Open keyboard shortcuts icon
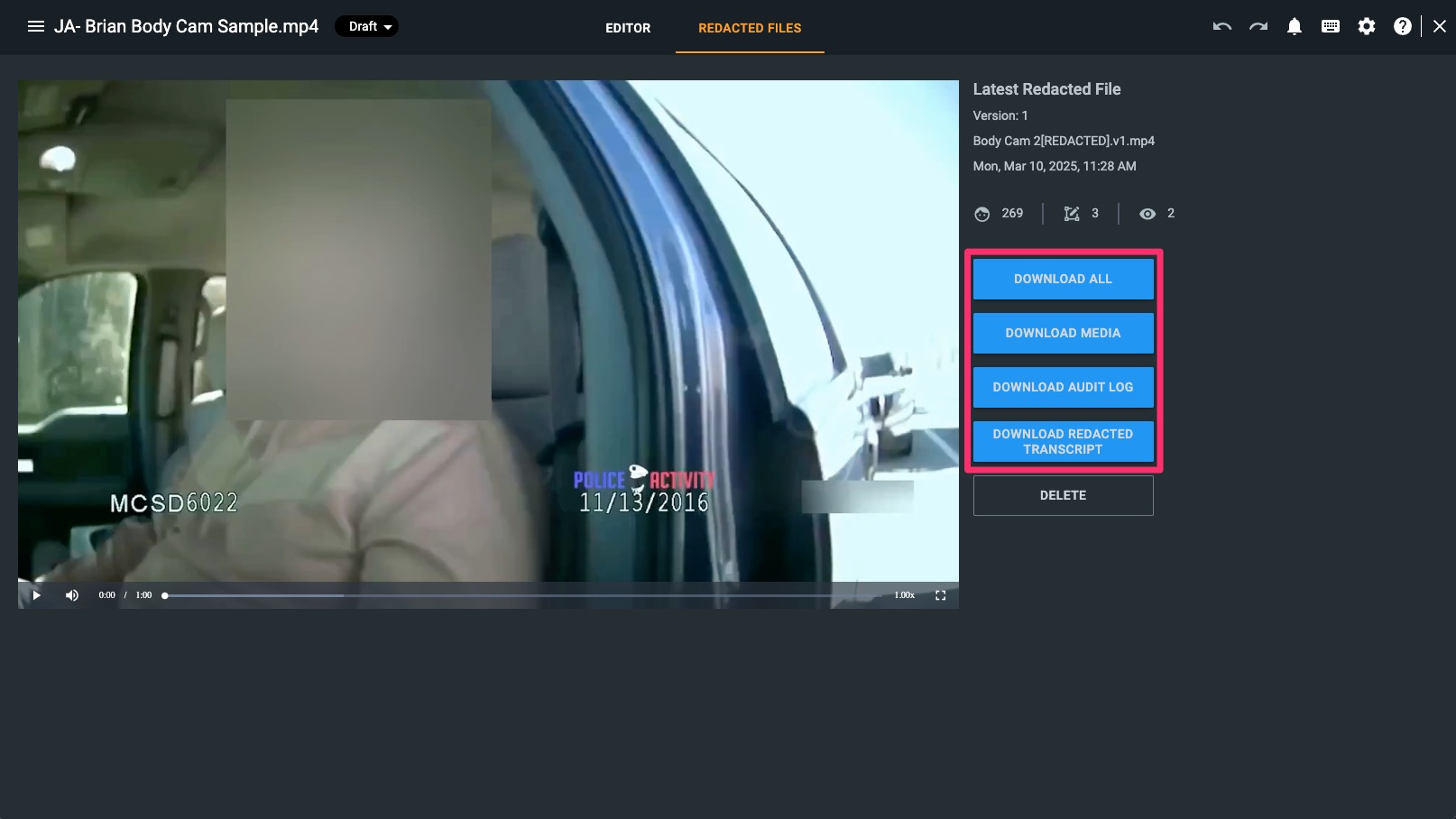1456x819 pixels. tap(1331, 27)
